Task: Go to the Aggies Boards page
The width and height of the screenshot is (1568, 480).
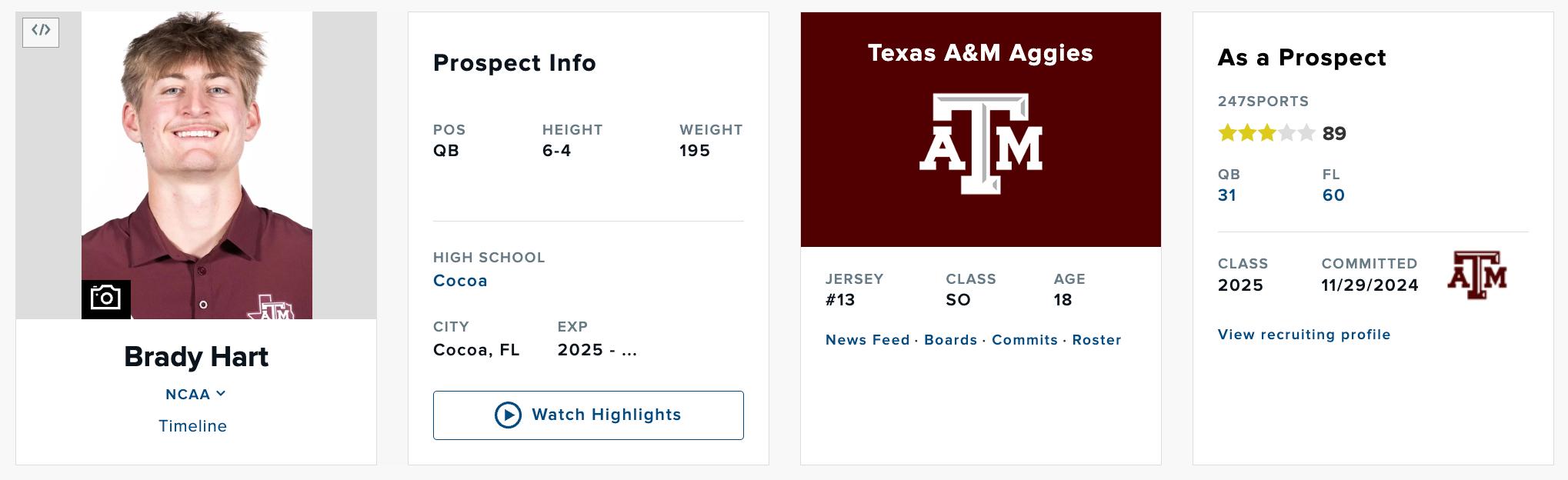Action: click(950, 340)
